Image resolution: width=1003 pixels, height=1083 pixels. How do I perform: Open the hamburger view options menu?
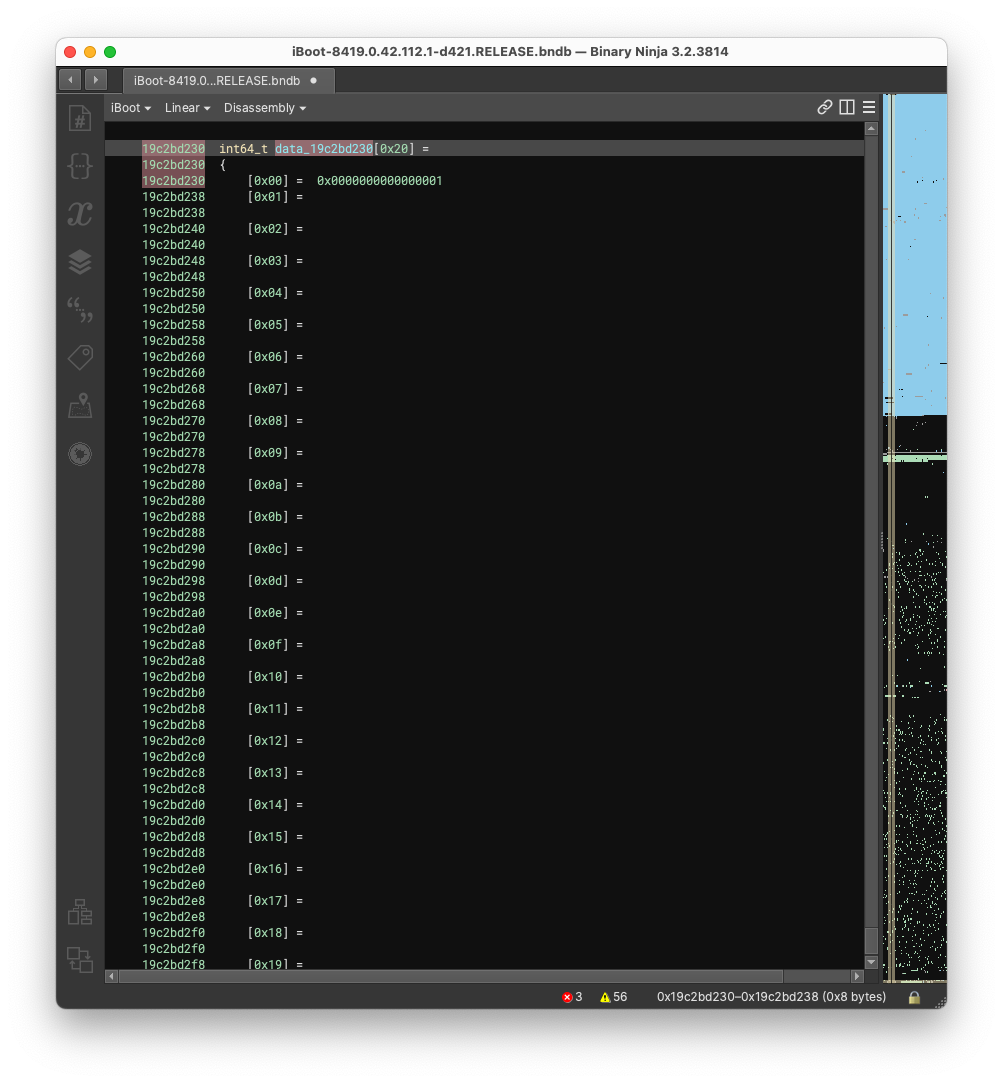pos(869,107)
